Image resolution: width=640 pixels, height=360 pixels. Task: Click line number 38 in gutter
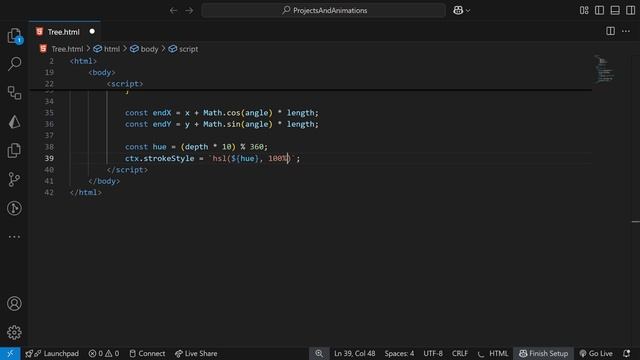pos(49,147)
